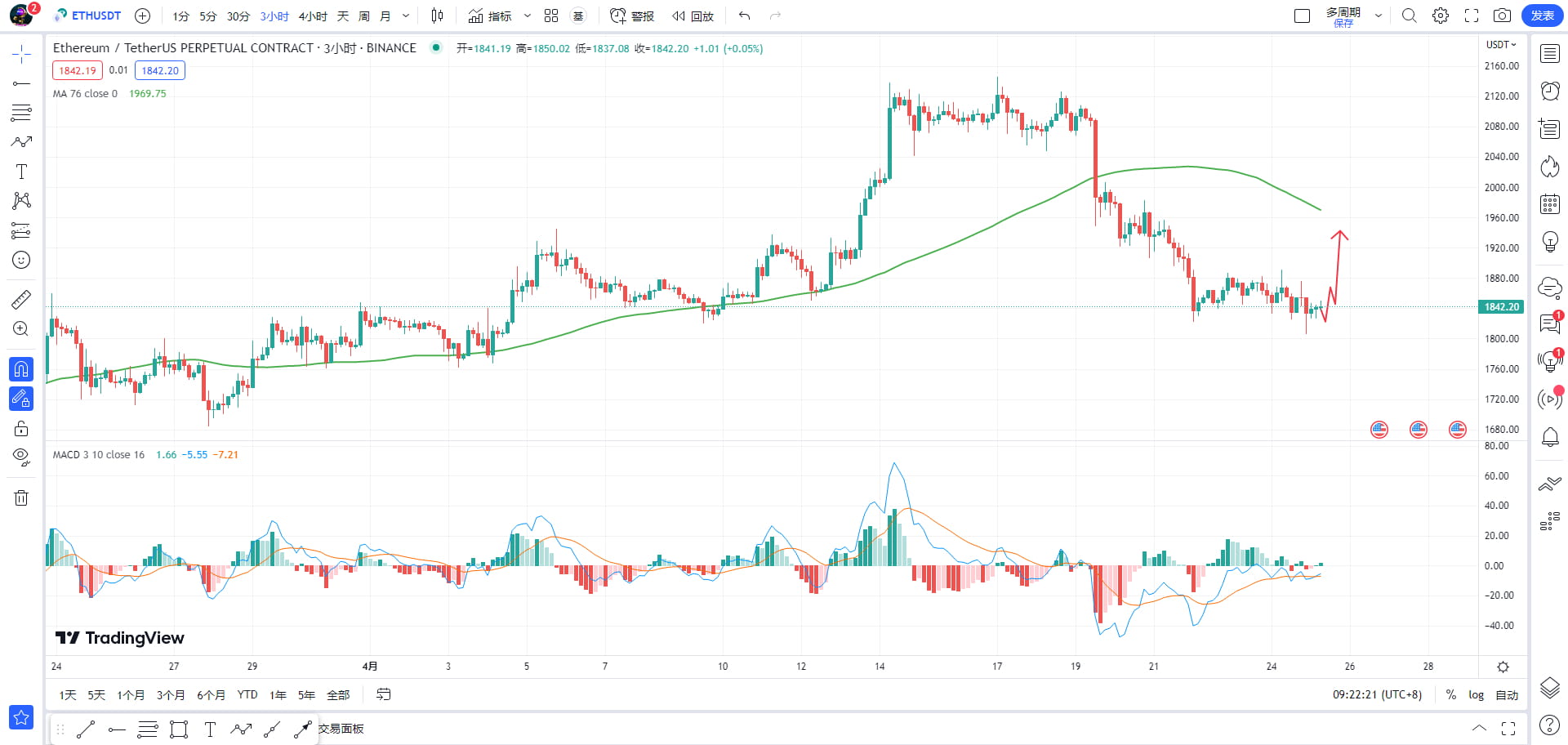Set range to 全部
This screenshot has width=1568, height=745.
338,695
